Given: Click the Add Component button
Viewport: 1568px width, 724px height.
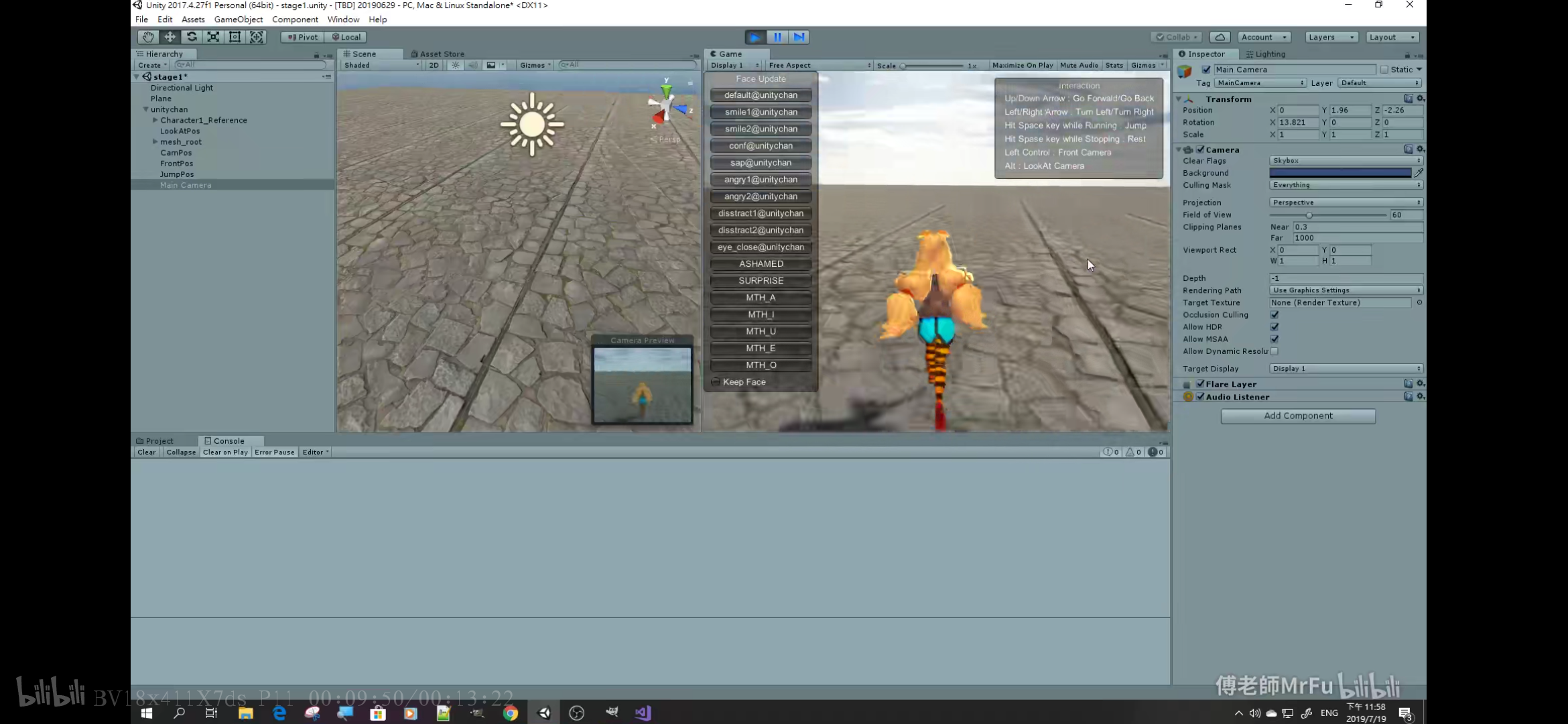Looking at the screenshot, I should pos(1297,416).
